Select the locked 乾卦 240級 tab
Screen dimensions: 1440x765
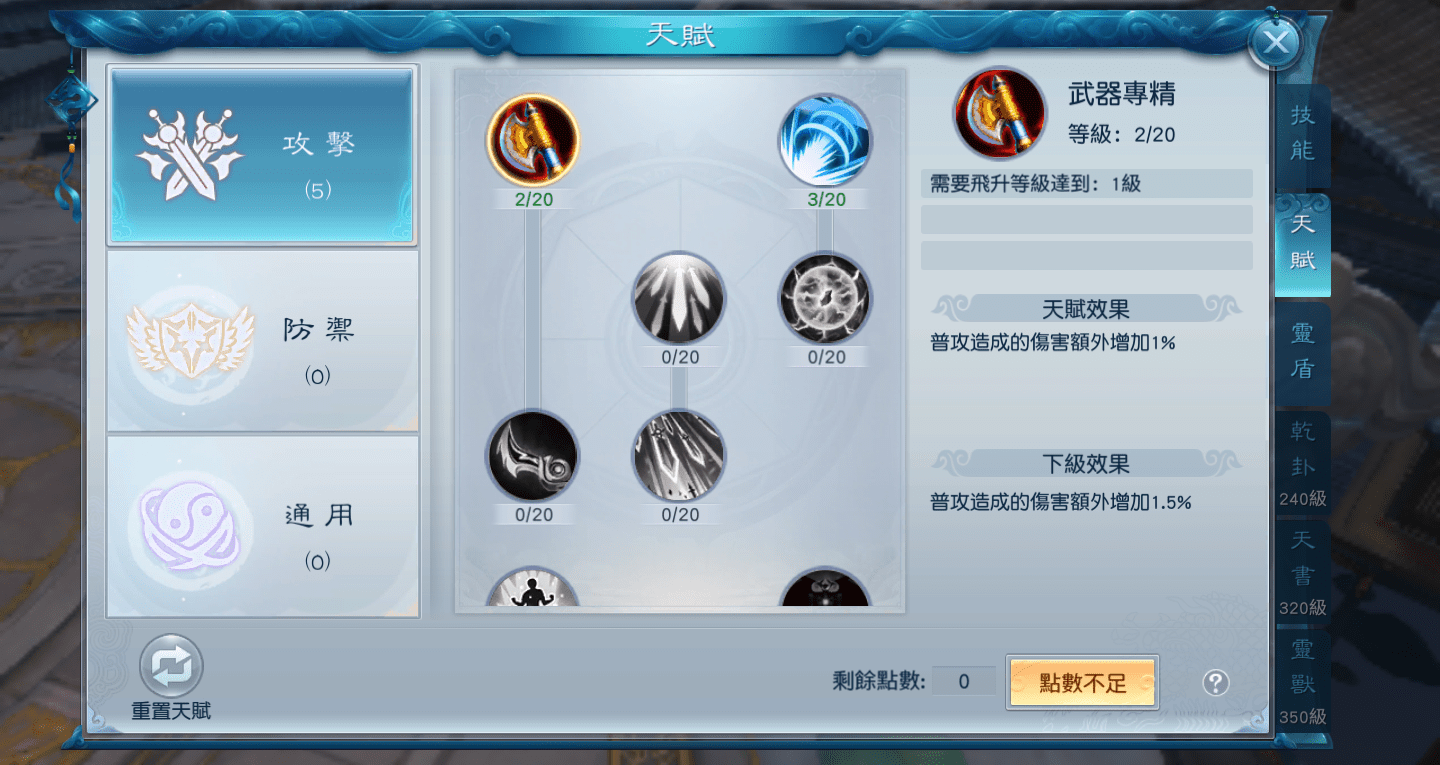(1302, 462)
